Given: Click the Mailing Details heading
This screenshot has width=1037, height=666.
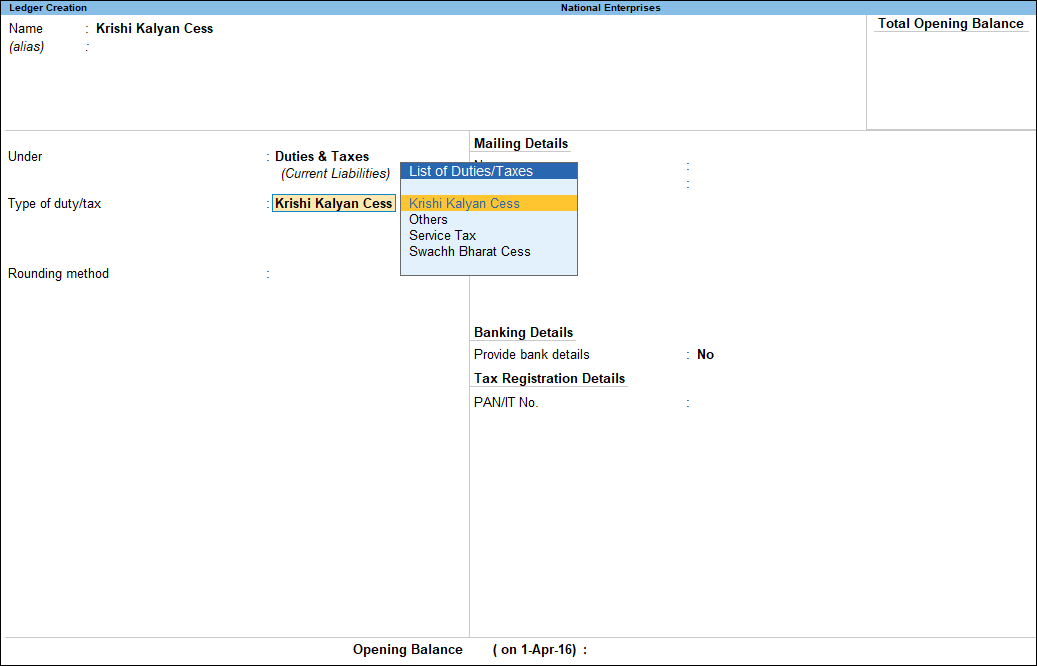Looking at the screenshot, I should click(521, 144).
